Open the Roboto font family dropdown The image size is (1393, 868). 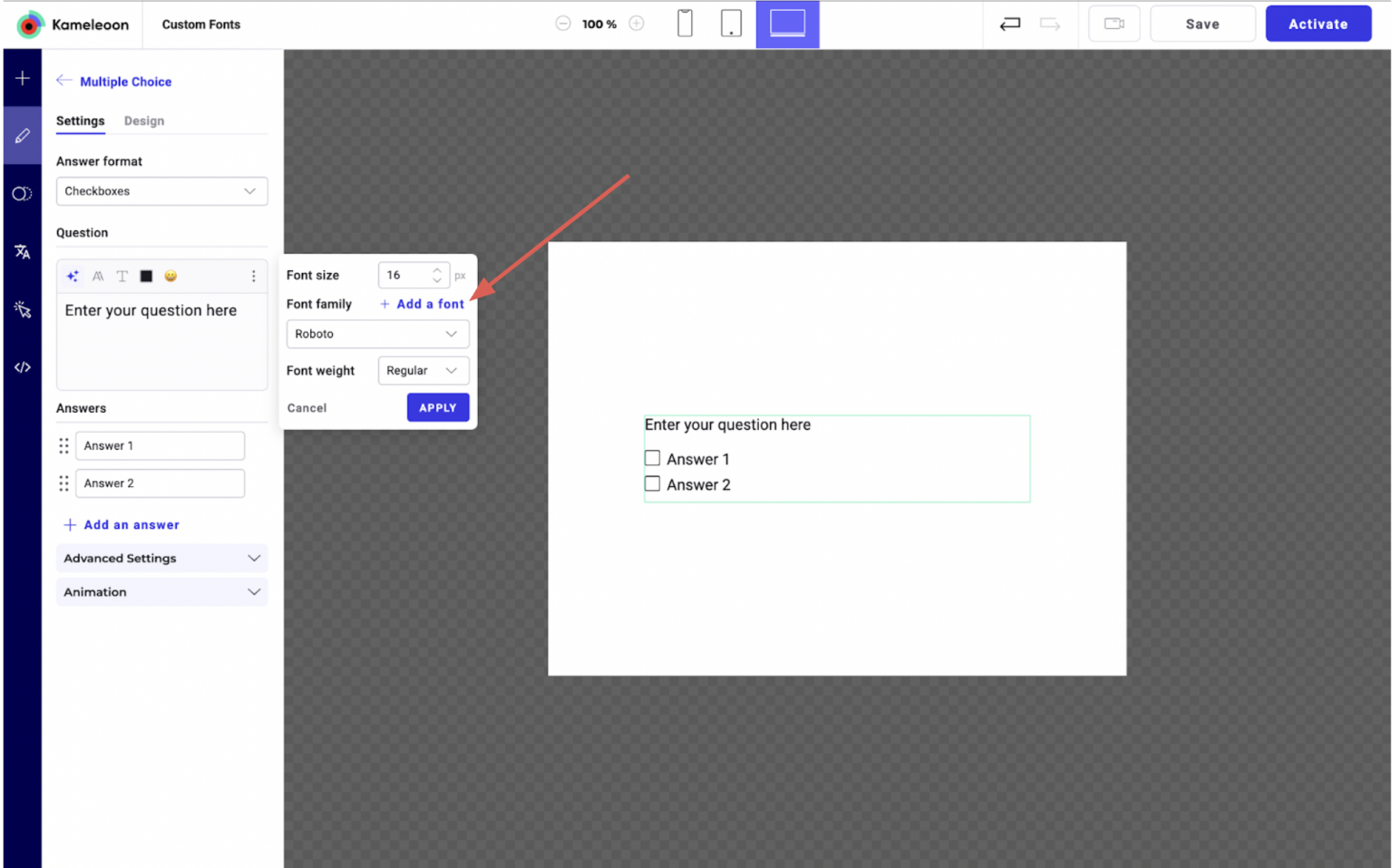pos(377,334)
